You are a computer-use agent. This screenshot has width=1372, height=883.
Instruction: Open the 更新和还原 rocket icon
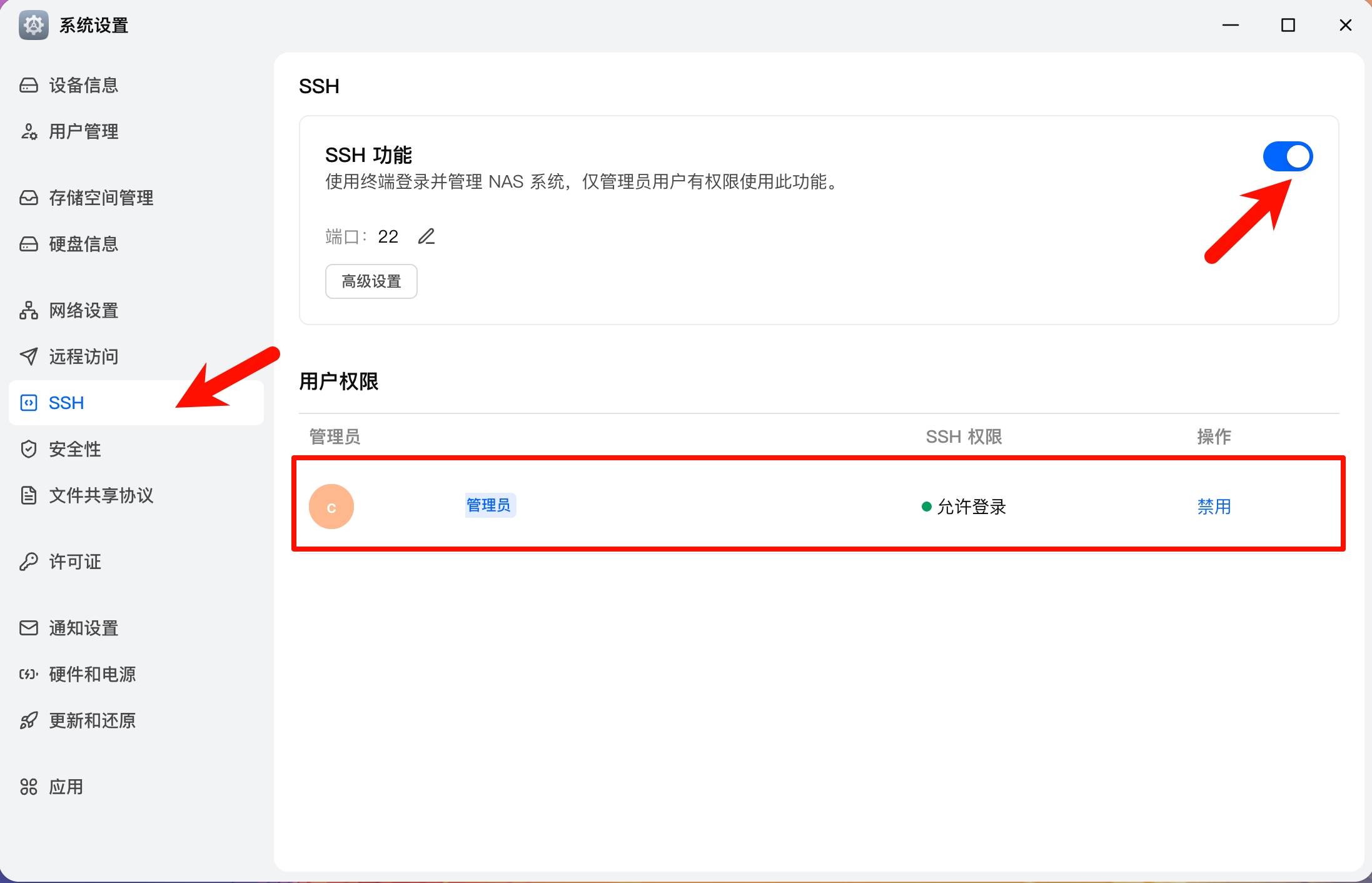click(x=29, y=720)
